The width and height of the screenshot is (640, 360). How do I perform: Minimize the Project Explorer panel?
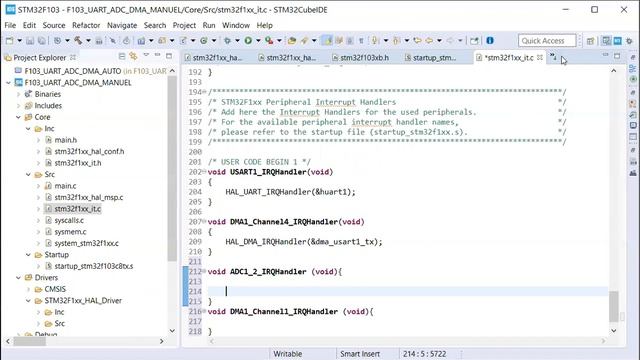click(x=158, y=56)
